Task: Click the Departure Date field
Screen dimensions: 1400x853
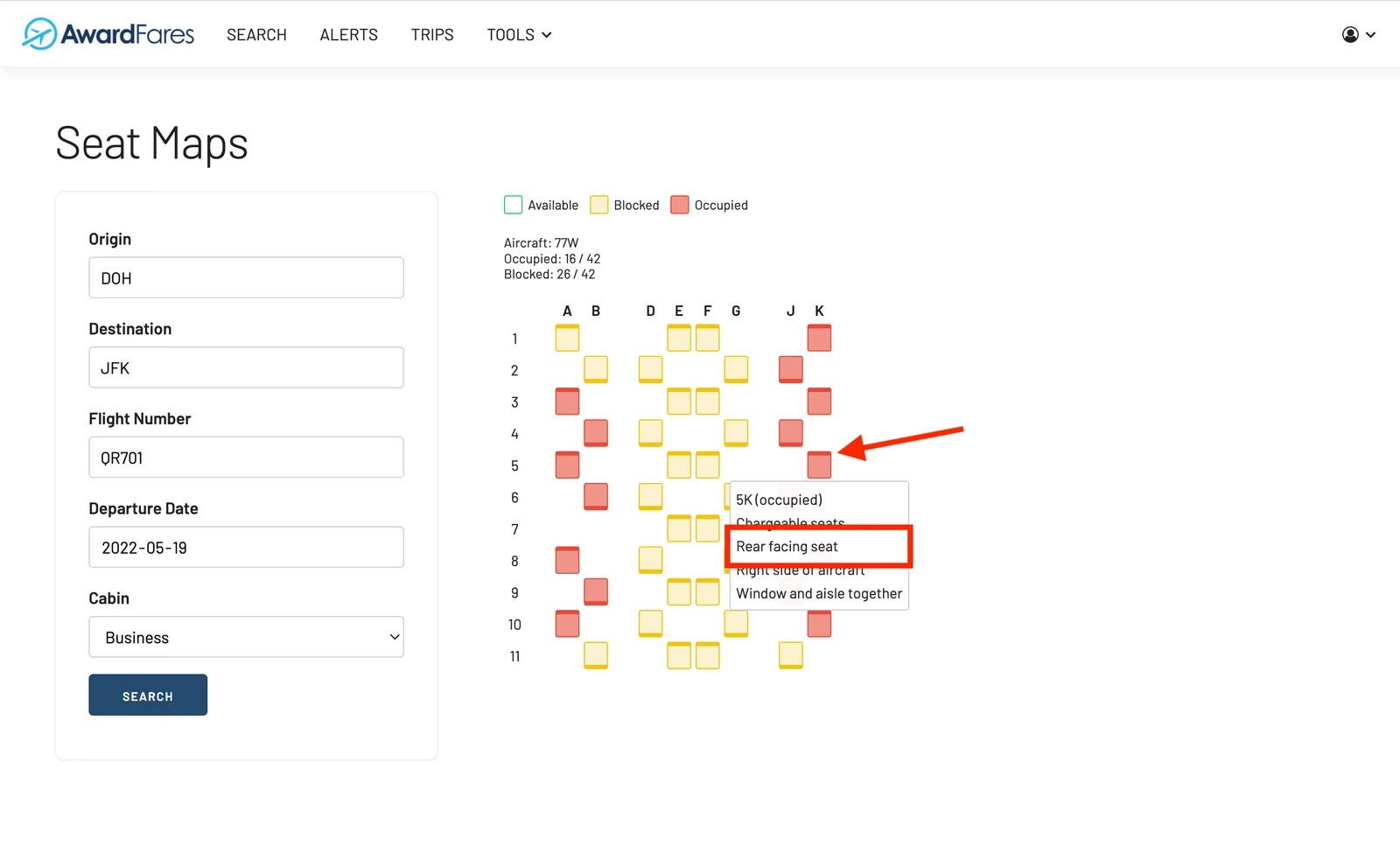Action: tap(246, 547)
